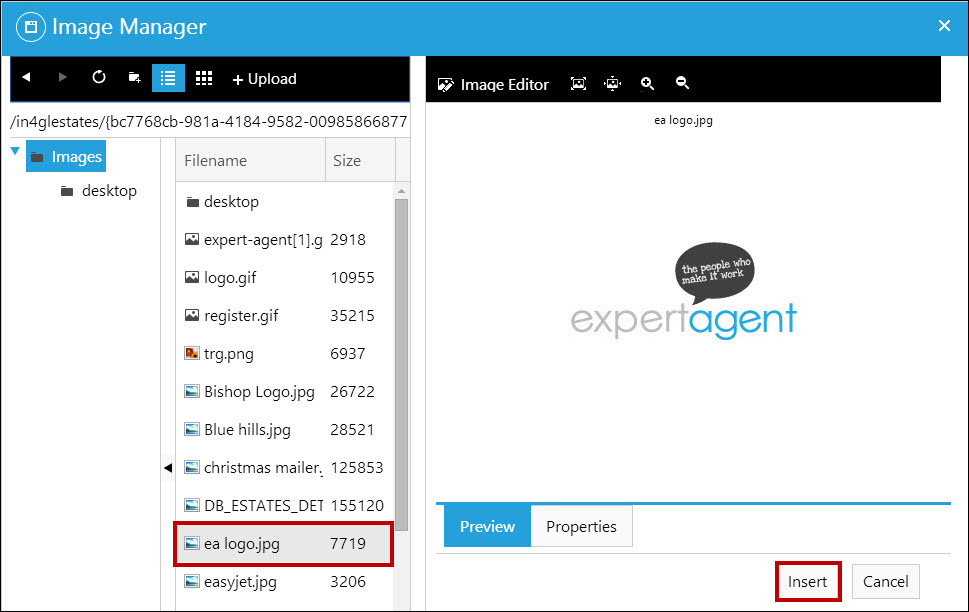Switch to the Properties tab
The width and height of the screenshot is (969, 612).
pos(582,527)
